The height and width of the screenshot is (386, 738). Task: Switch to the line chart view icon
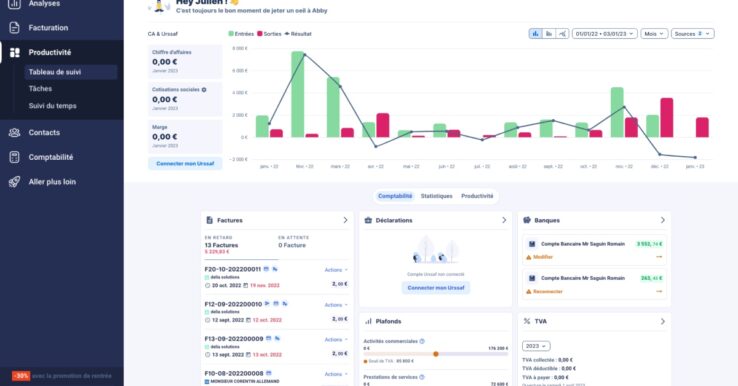coord(562,34)
